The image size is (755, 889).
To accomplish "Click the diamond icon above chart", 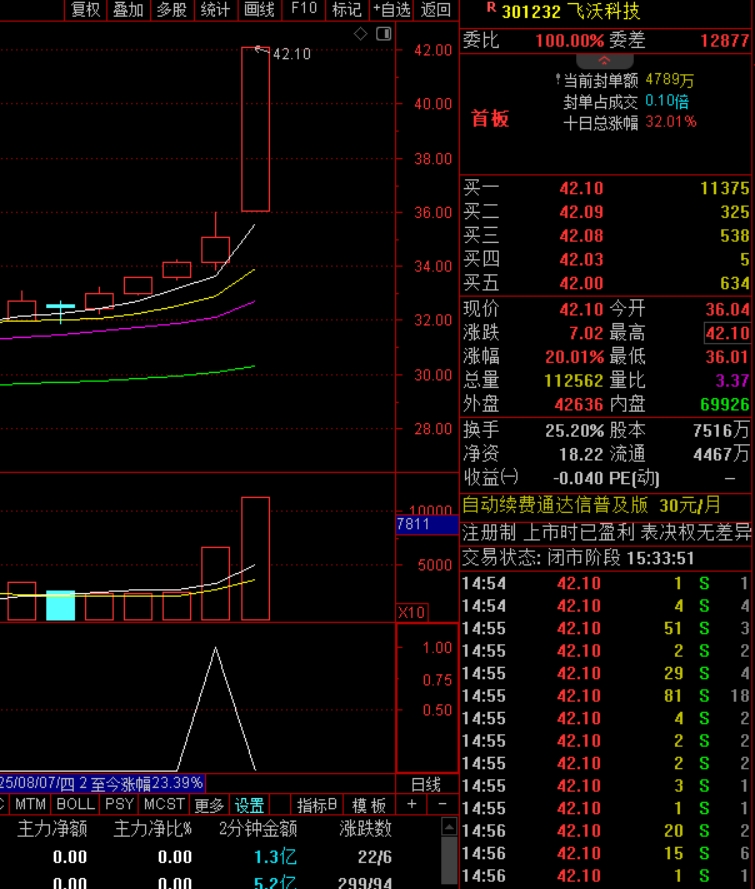I will tap(360, 34).
